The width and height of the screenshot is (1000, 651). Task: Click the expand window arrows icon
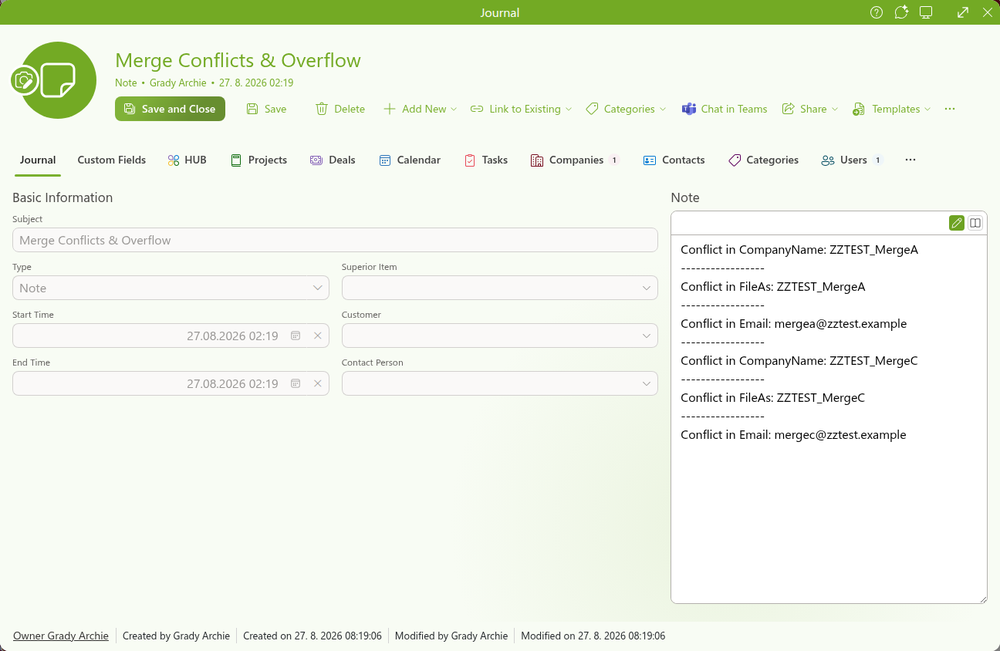point(963,12)
